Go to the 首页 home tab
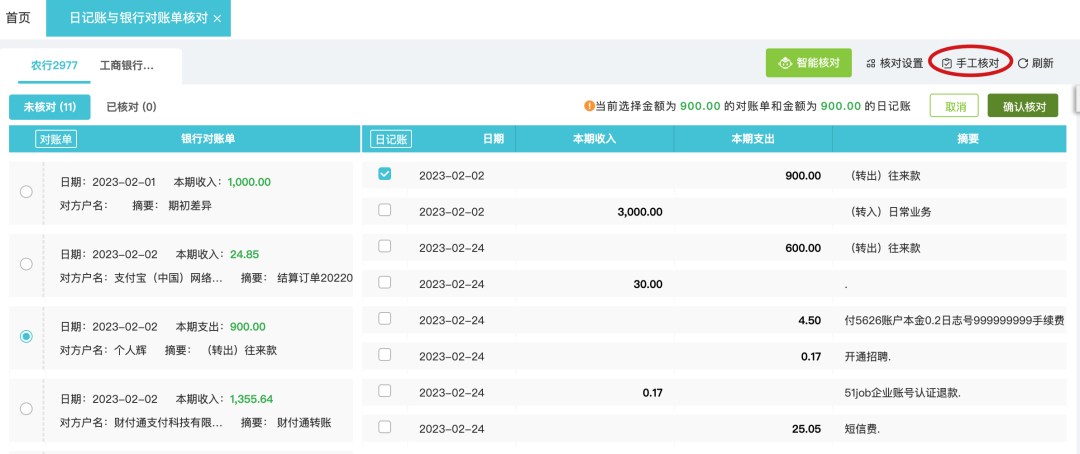 point(18,18)
